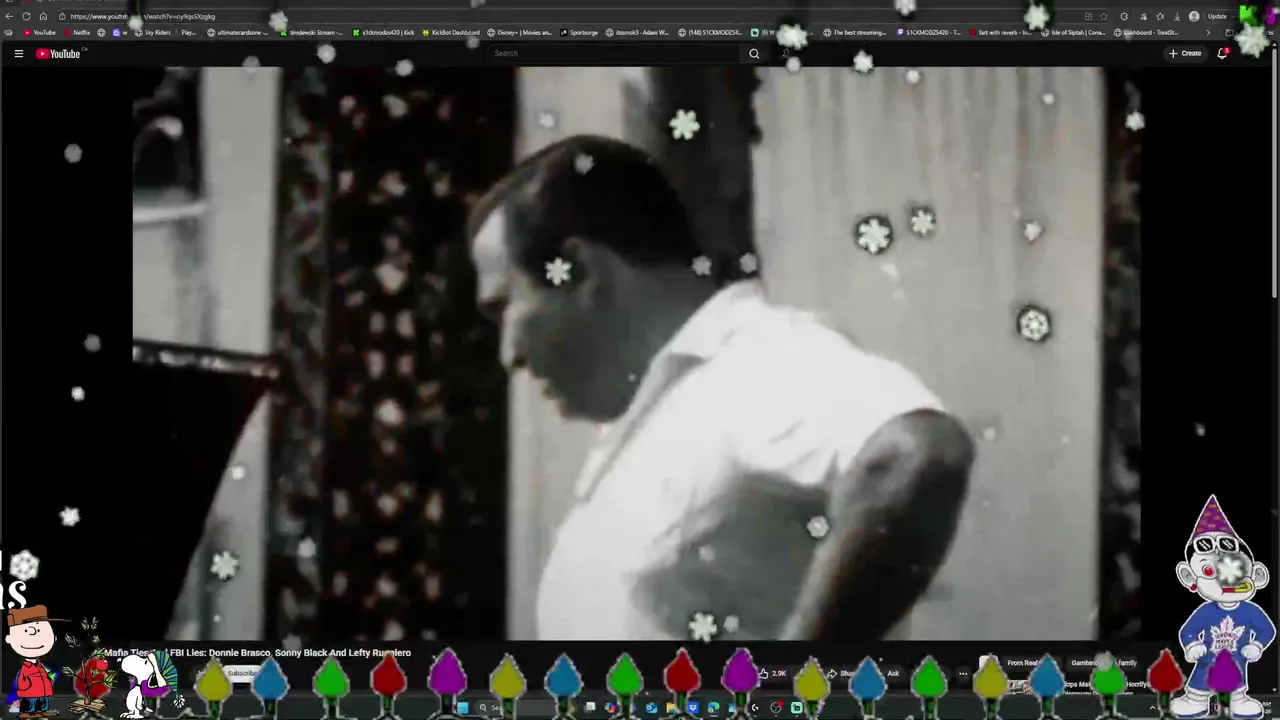
Task: Open the Sportsurge bookmark
Action: pos(579,33)
